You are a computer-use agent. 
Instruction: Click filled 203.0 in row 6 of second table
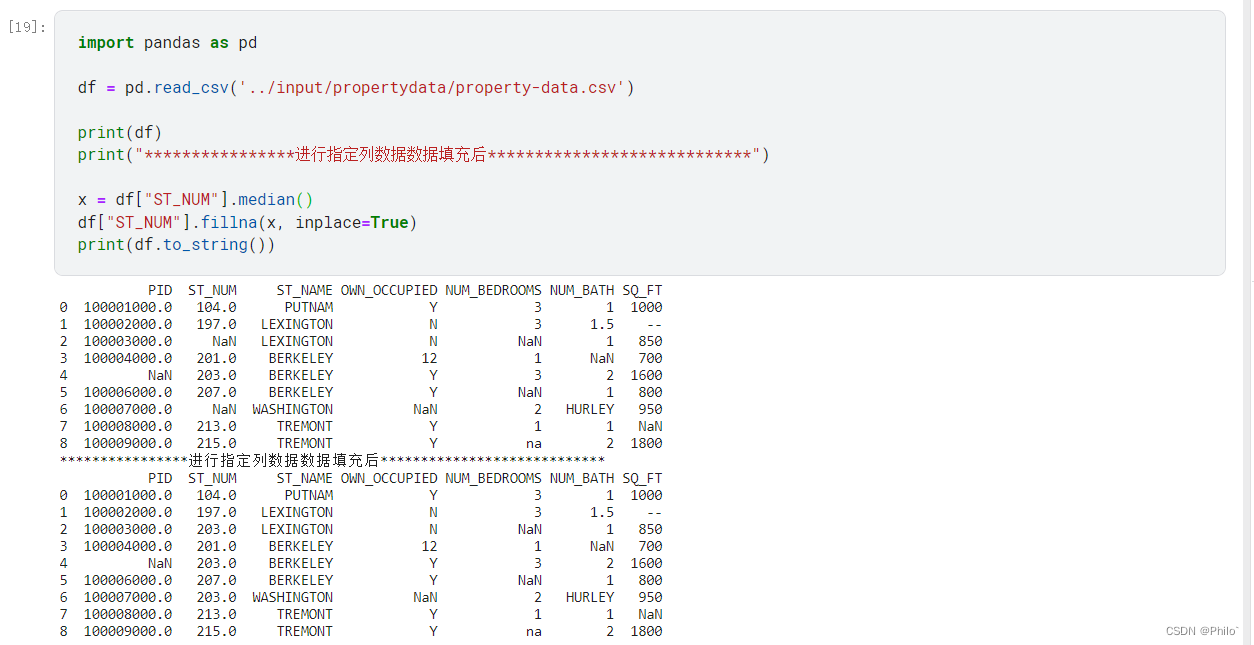pos(216,597)
